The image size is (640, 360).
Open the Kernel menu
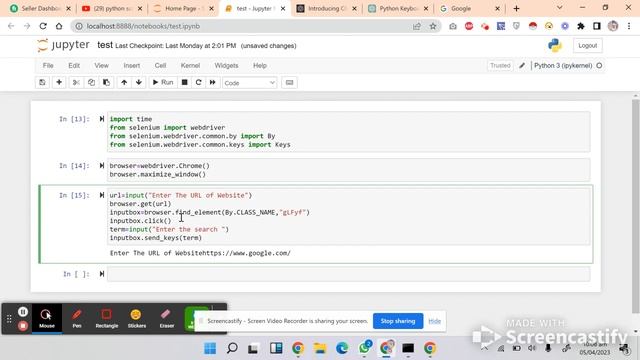coord(190,65)
